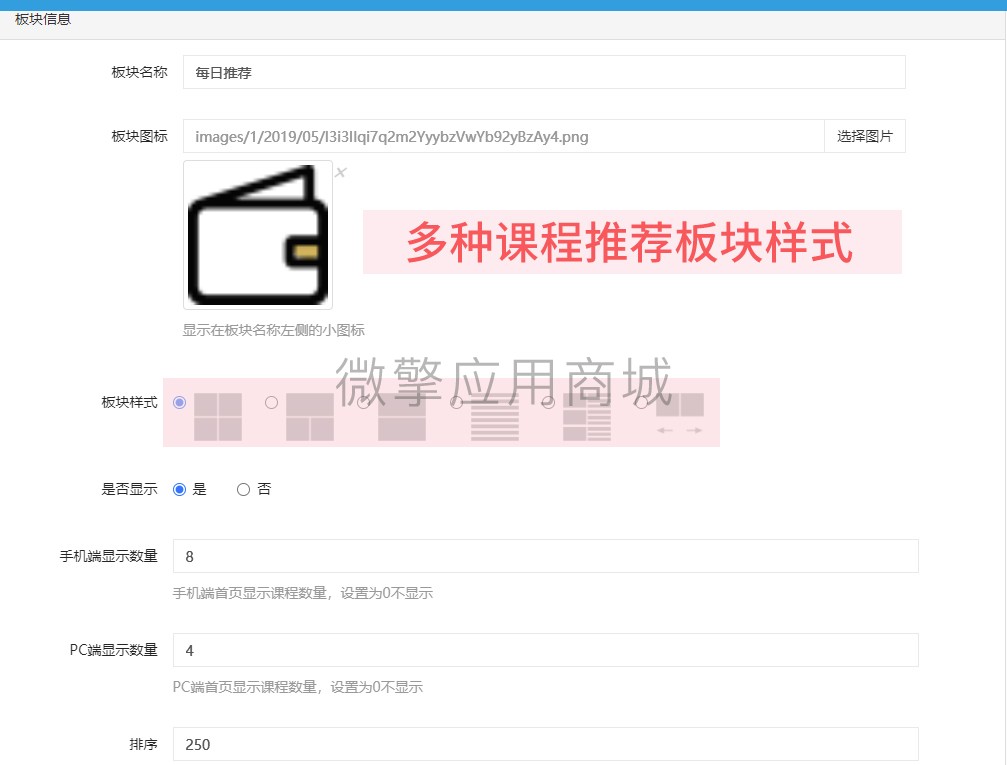Screen dimensions: 1007x765
Task: Click the 是否显示 label
Action: [x=129, y=489]
